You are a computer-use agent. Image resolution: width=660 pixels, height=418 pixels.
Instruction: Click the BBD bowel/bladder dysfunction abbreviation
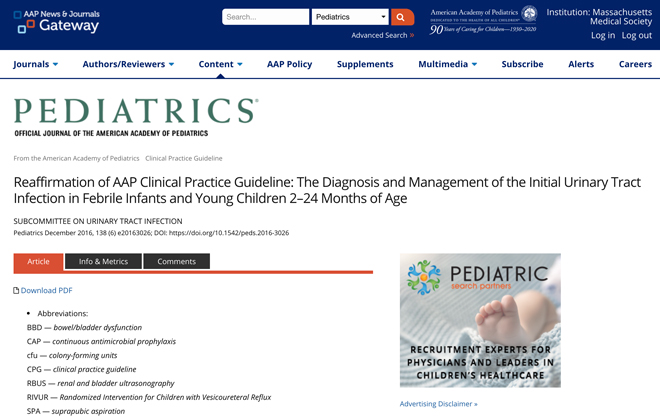(84, 327)
